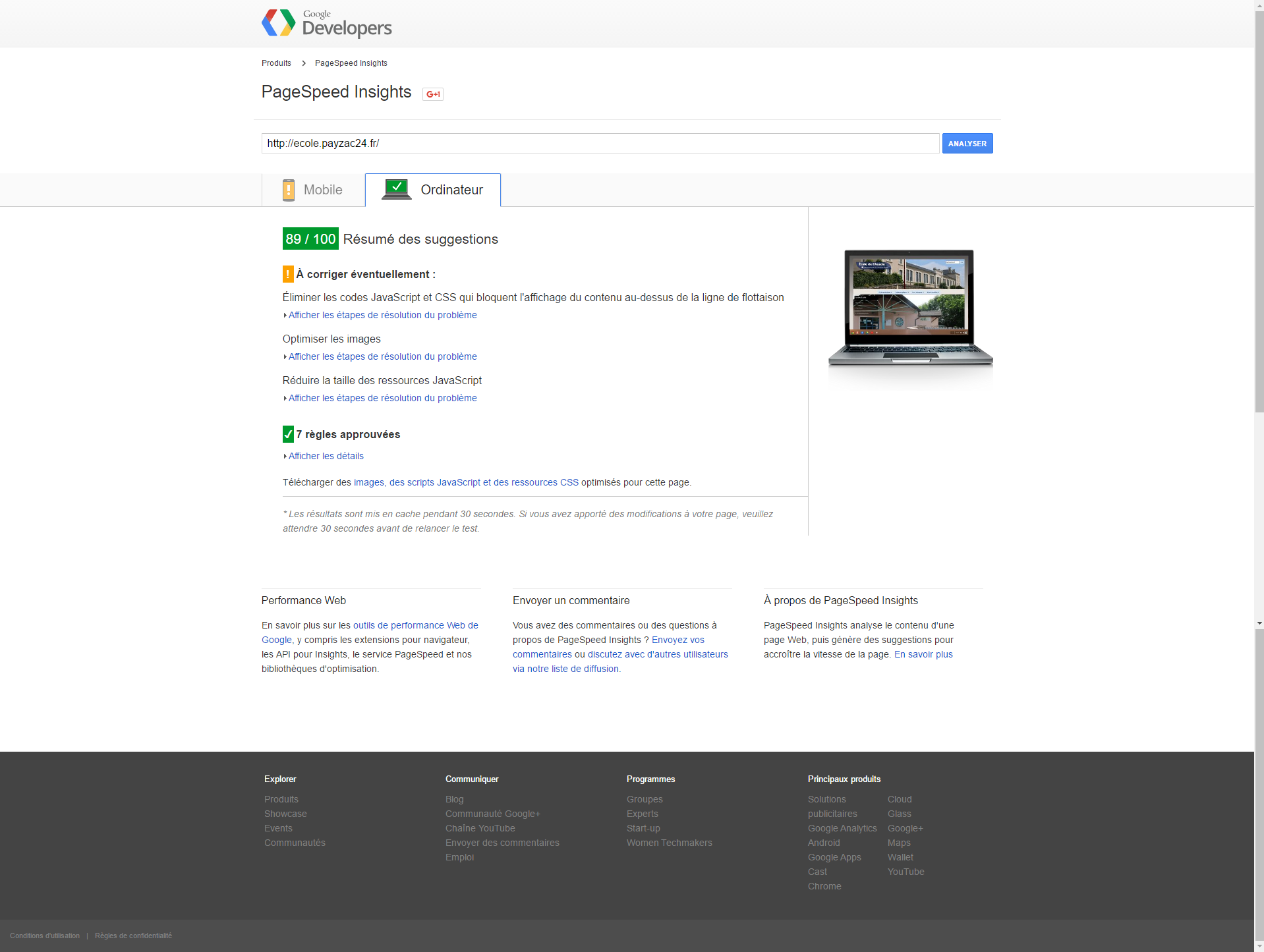Click the G+1 share button
The image size is (1264, 952).
click(433, 94)
